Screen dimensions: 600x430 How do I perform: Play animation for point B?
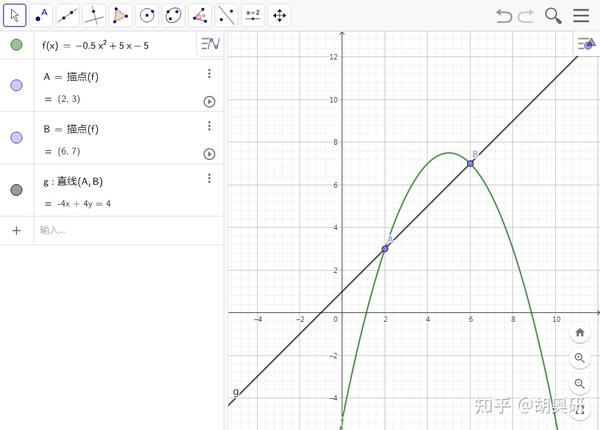pos(209,154)
